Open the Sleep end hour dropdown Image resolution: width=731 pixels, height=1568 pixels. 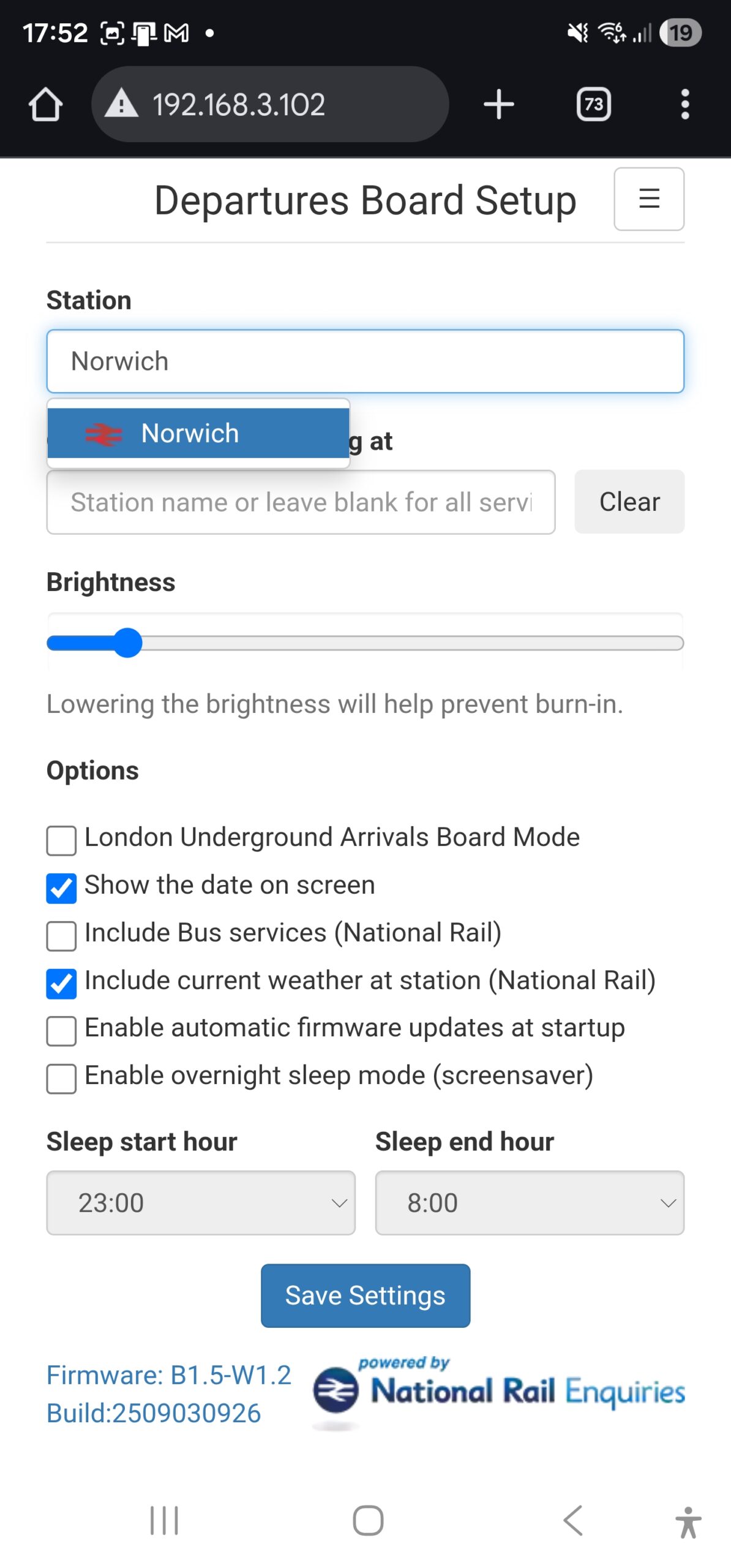point(530,1203)
